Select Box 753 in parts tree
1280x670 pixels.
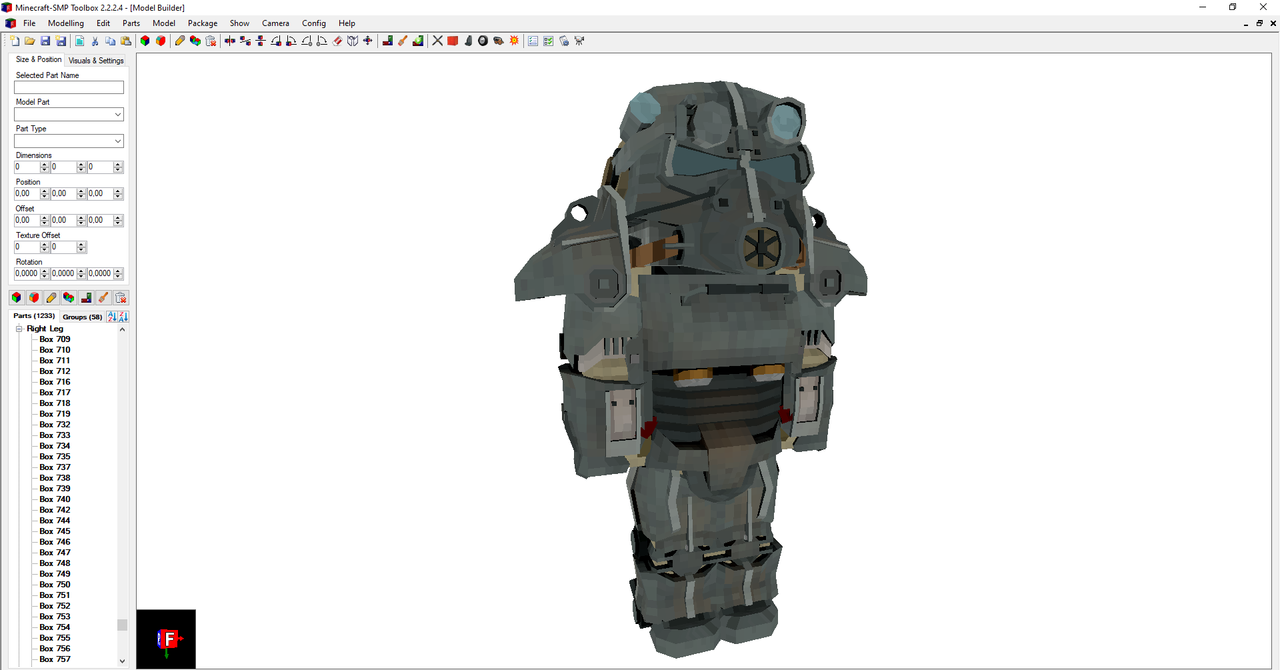tap(55, 616)
